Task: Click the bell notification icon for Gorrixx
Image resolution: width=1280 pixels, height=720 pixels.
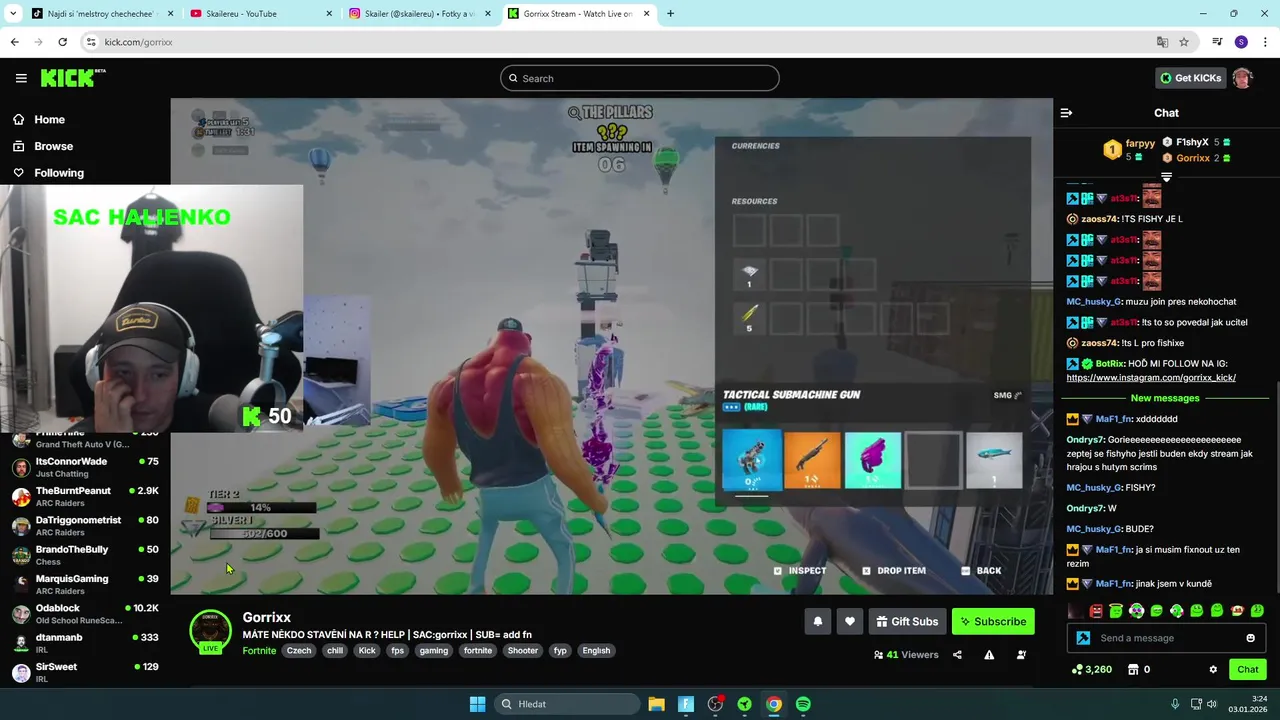Action: [x=817, y=622]
